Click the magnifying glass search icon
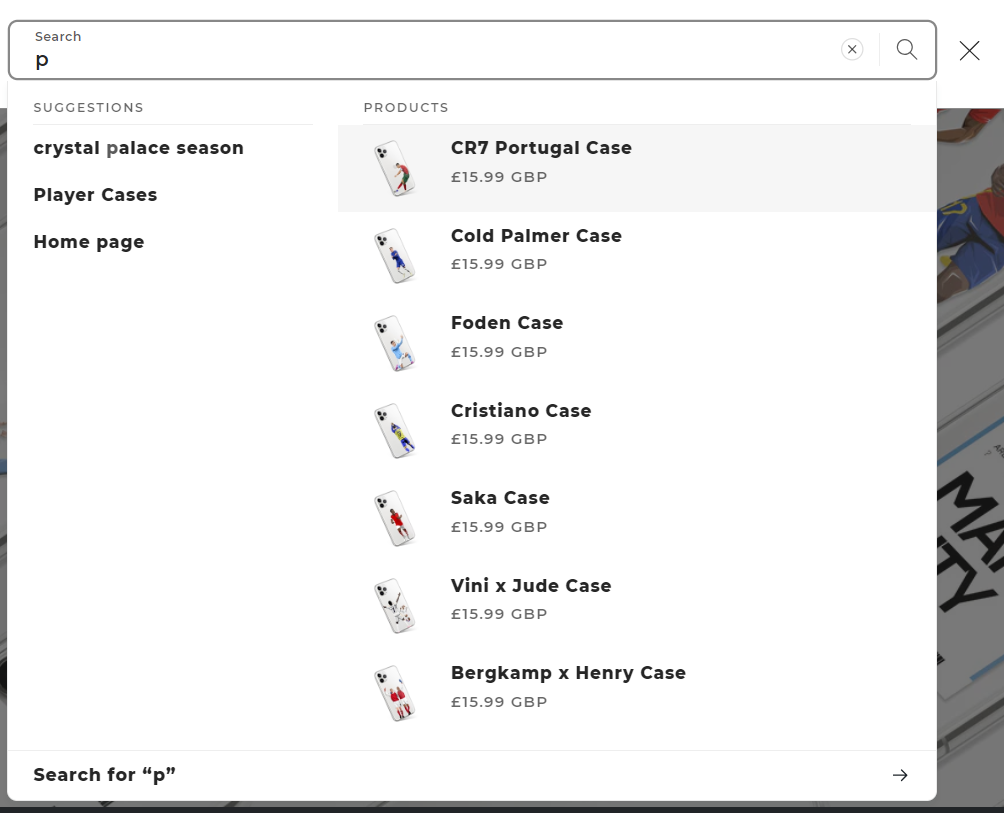Screen dimensions: 1004x813 click(x=907, y=50)
